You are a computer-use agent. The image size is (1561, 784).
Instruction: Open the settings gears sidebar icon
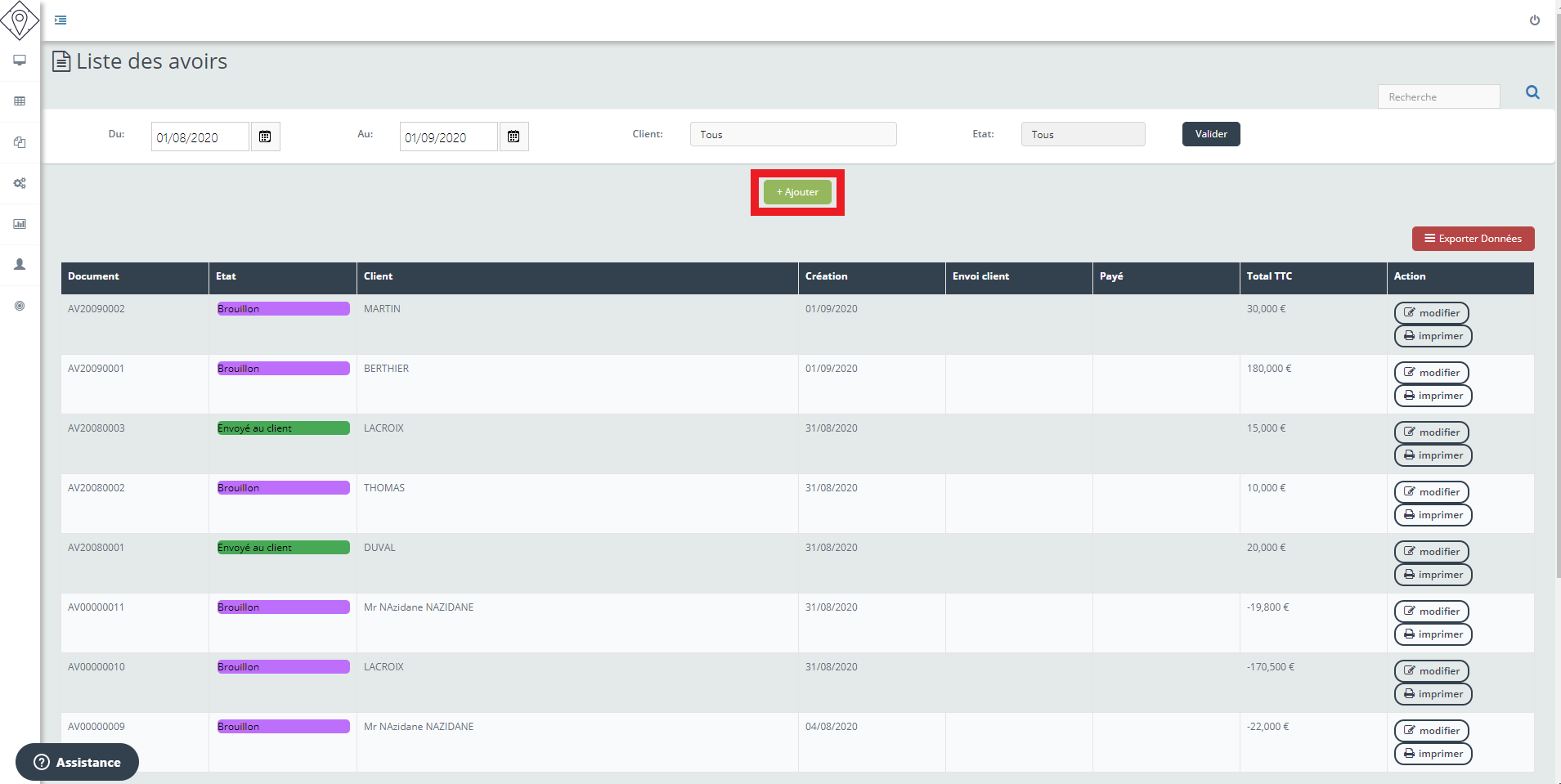tap(20, 183)
